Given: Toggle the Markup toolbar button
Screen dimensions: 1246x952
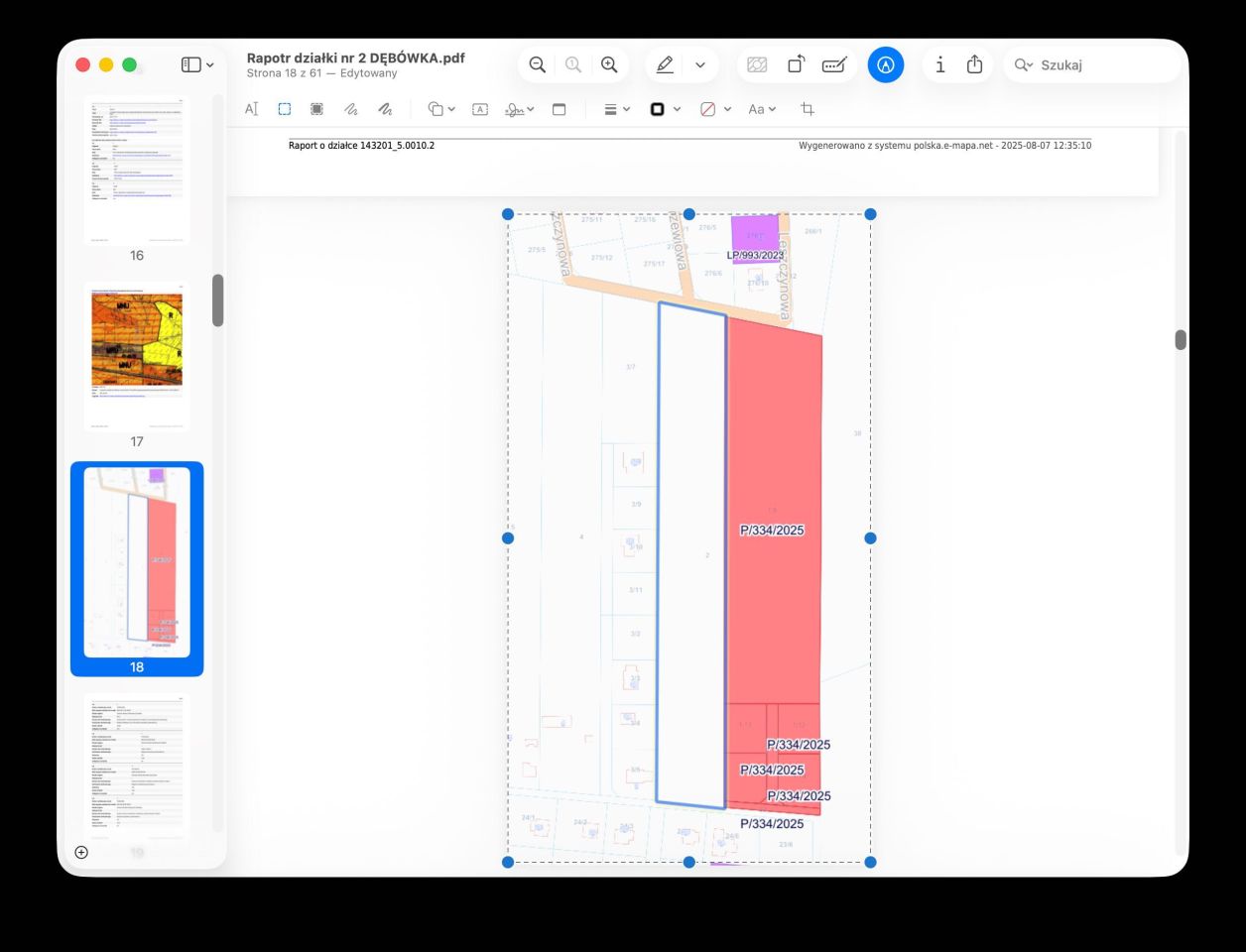Looking at the screenshot, I should [x=886, y=64].
